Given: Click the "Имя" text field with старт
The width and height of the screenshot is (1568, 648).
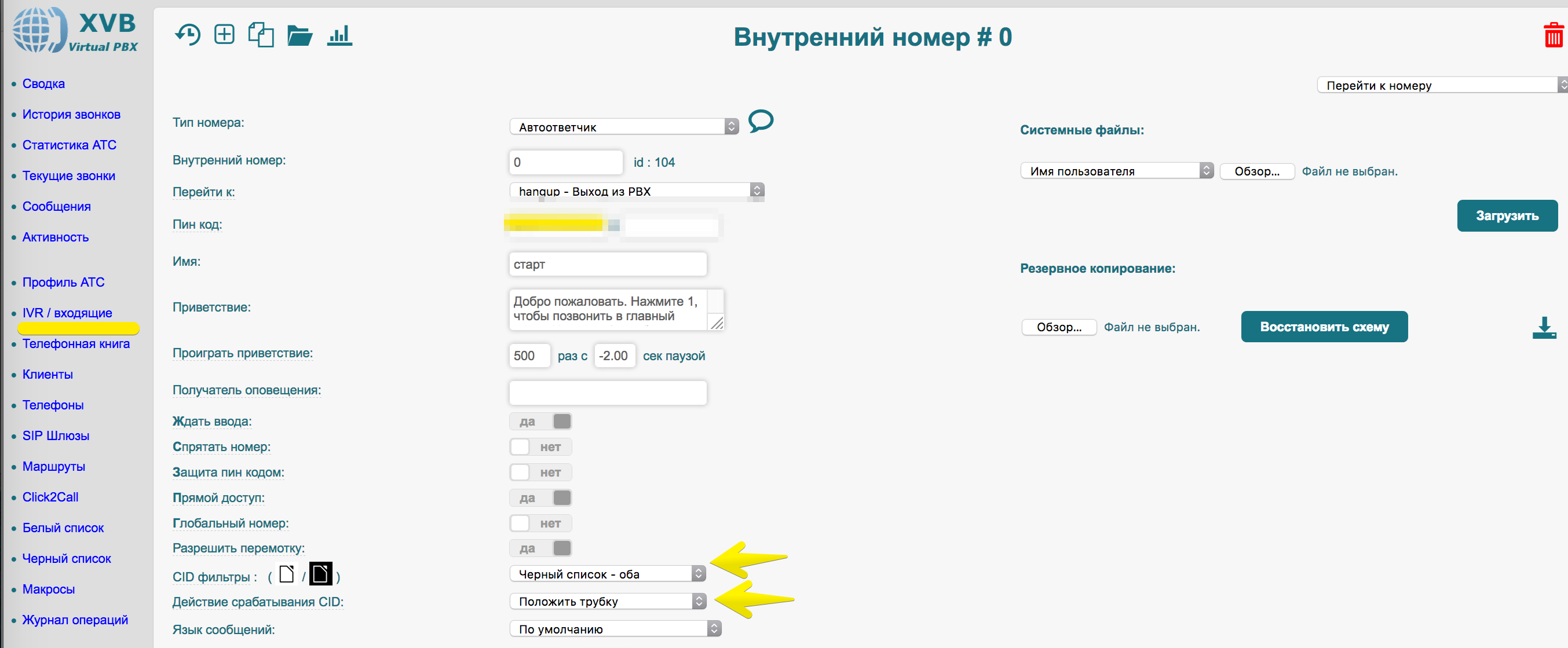Looking at the screenshot, I should [607, 264].
